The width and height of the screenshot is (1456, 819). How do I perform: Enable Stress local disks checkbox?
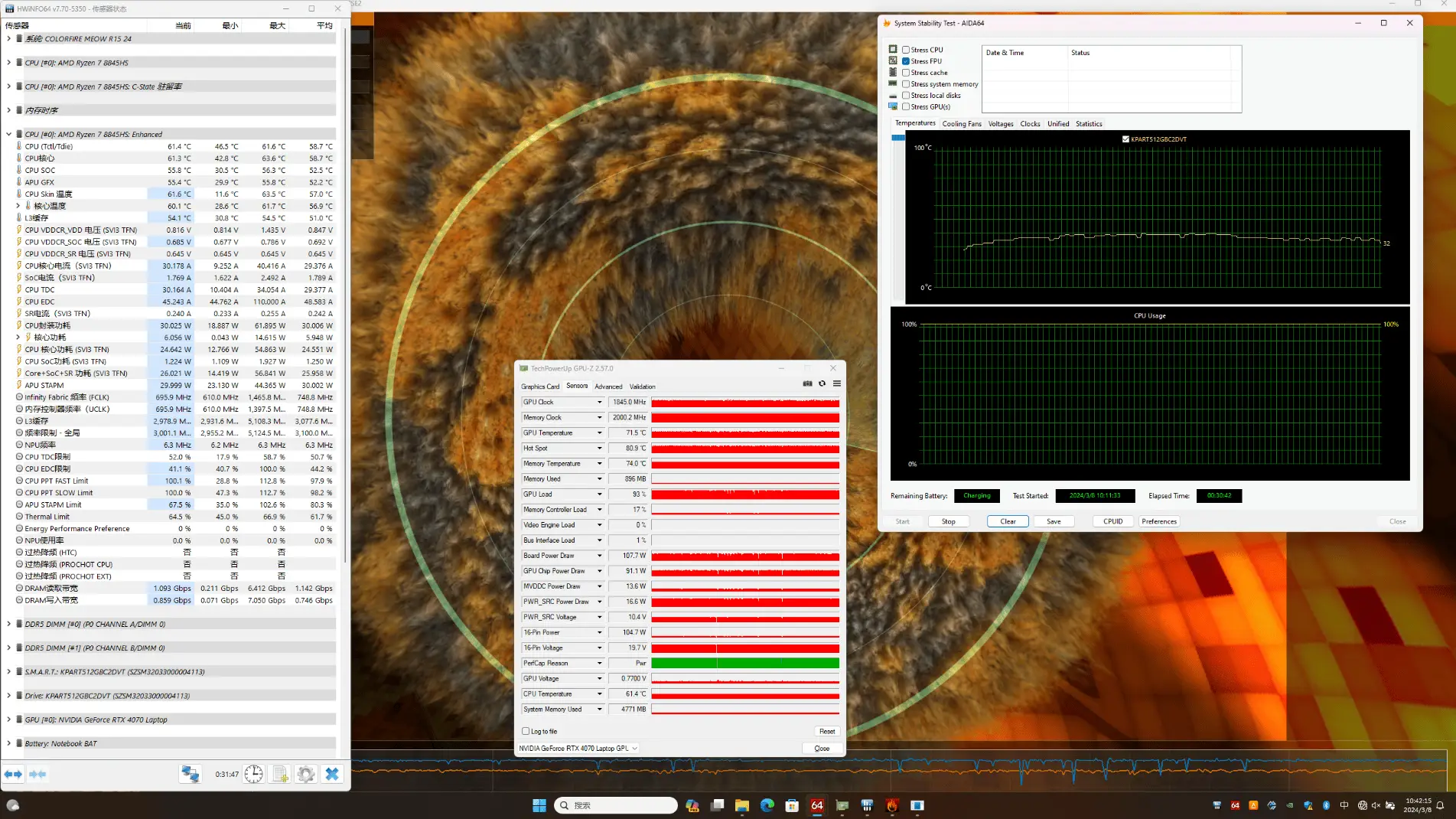tap(906, 96)
